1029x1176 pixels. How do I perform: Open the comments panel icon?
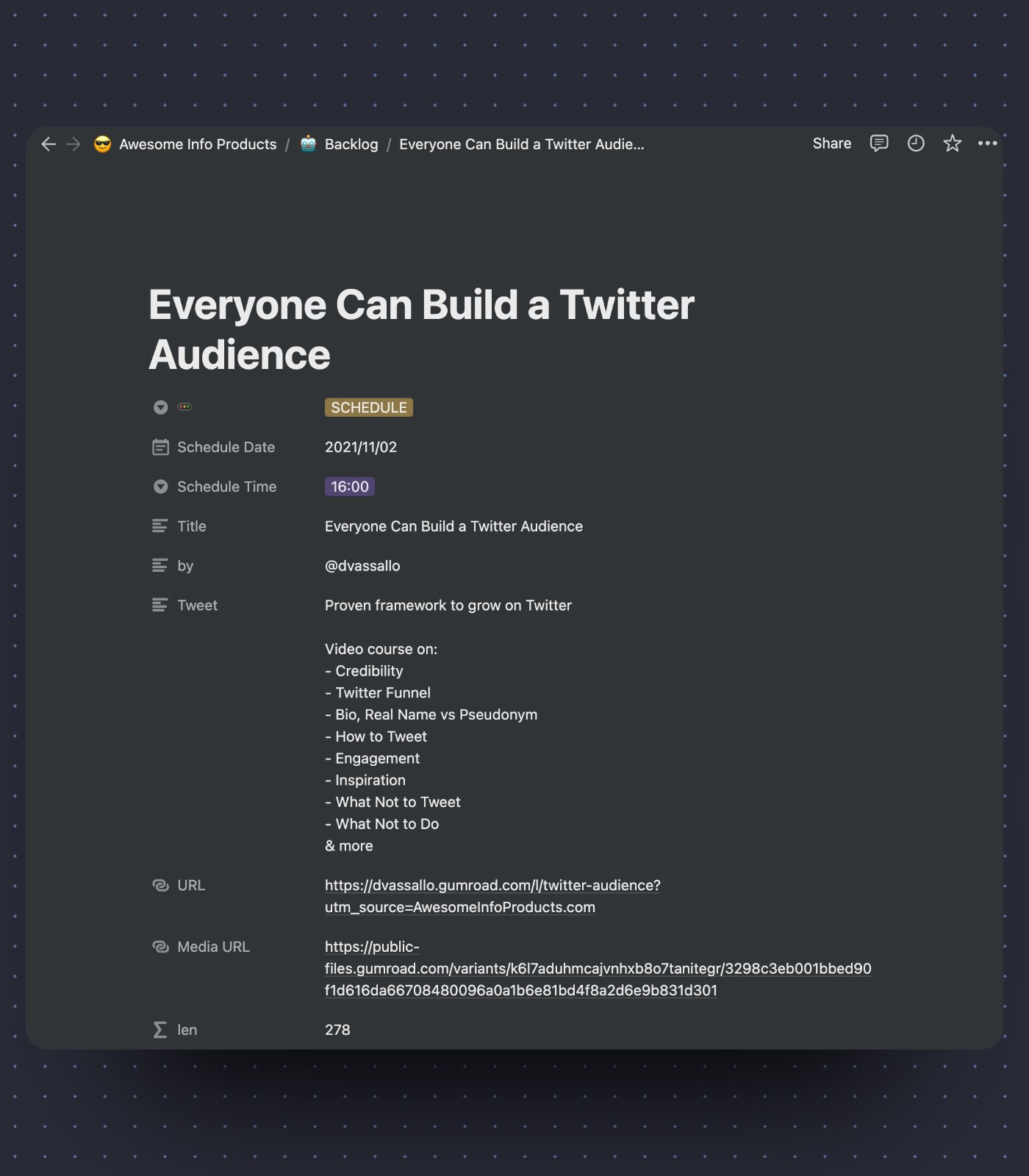(879, 143)
